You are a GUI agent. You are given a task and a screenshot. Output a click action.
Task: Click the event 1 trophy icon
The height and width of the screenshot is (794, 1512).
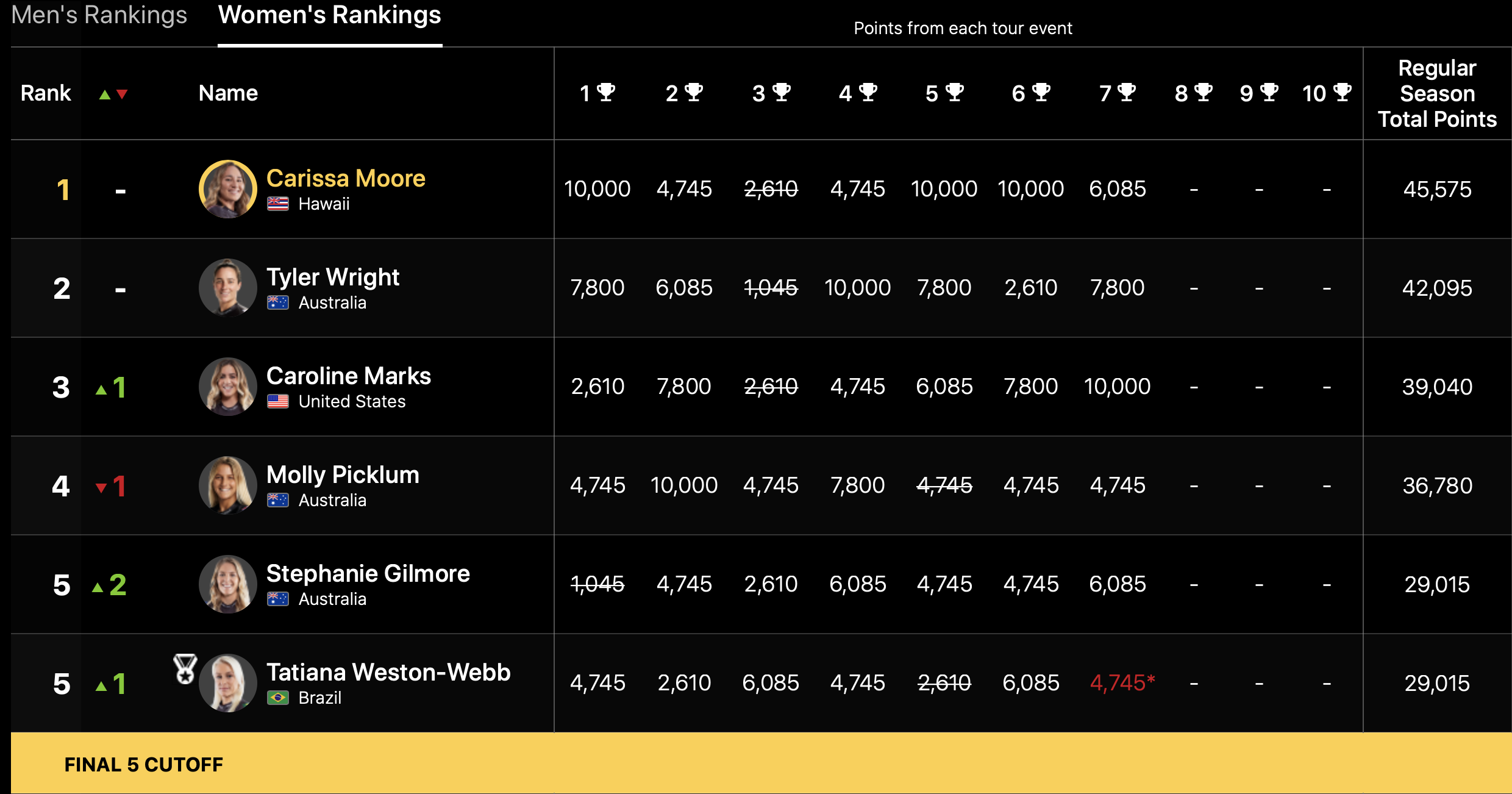point(606,92)
